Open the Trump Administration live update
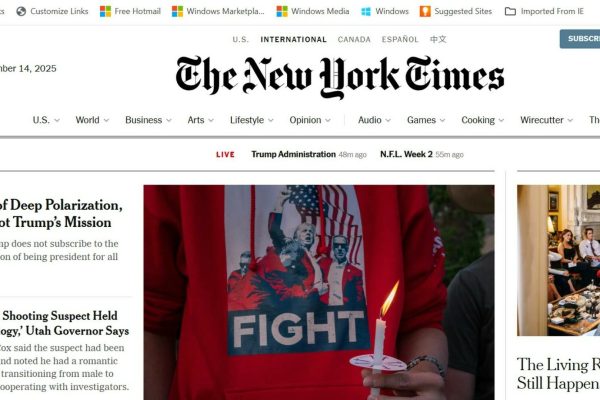Image resolution: width=600 pixels, height=400 pixels. click(x=293, y=154)
